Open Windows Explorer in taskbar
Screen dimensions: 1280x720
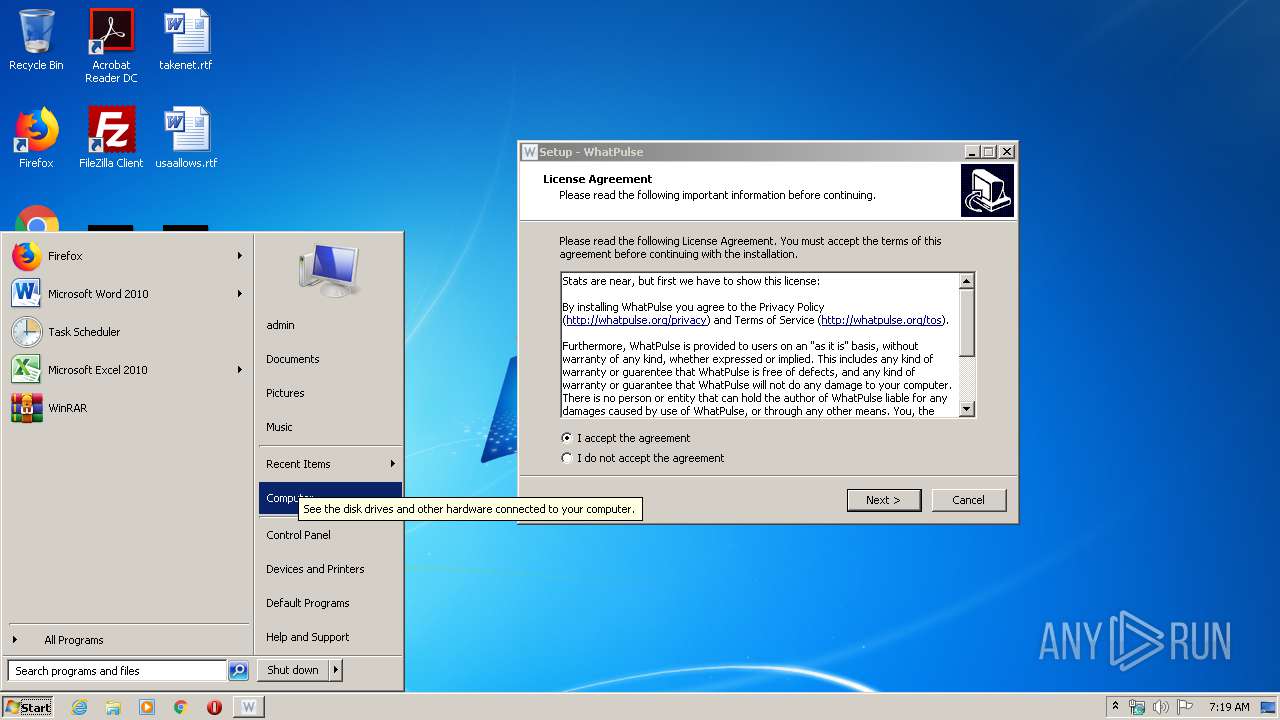113,707
